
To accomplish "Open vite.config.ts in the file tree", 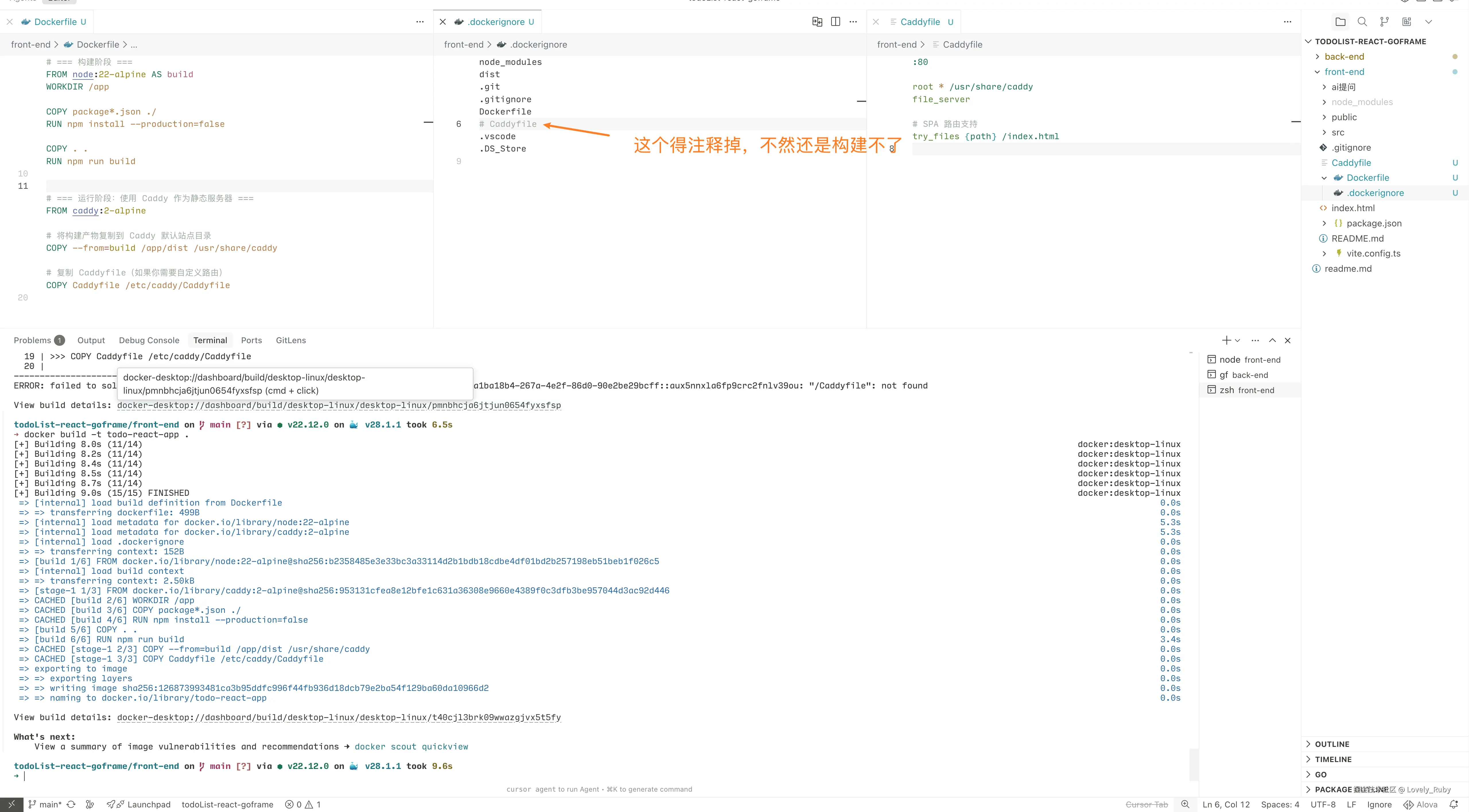I will [1373, 253].
